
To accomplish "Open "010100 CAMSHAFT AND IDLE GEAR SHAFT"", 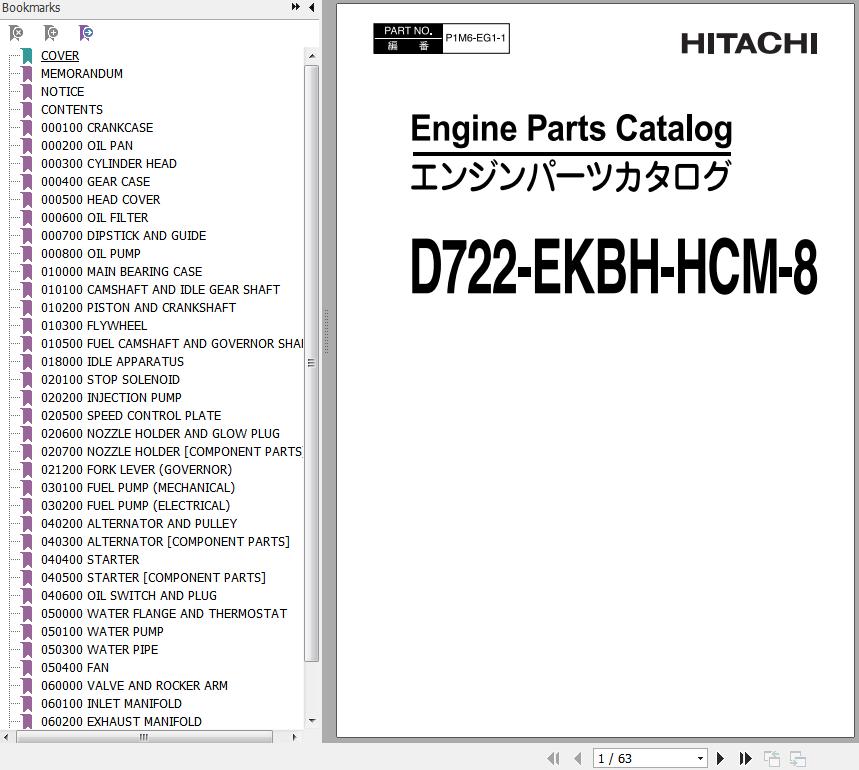I will point(160,290).
